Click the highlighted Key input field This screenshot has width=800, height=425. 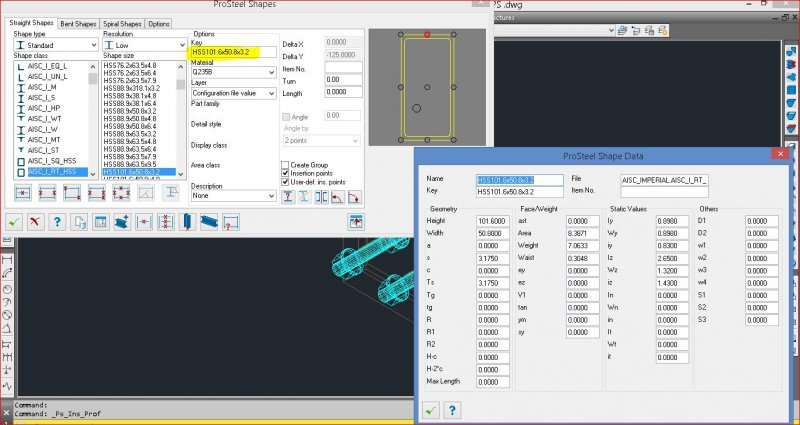(x=234, y=52)
